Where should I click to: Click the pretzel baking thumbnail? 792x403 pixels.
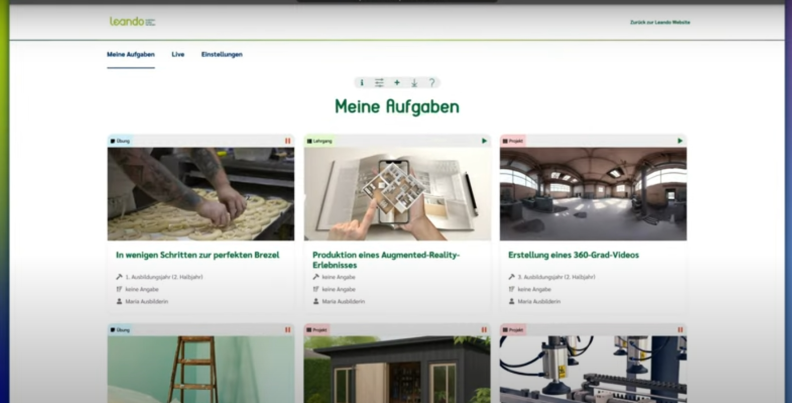pos(201,194)
